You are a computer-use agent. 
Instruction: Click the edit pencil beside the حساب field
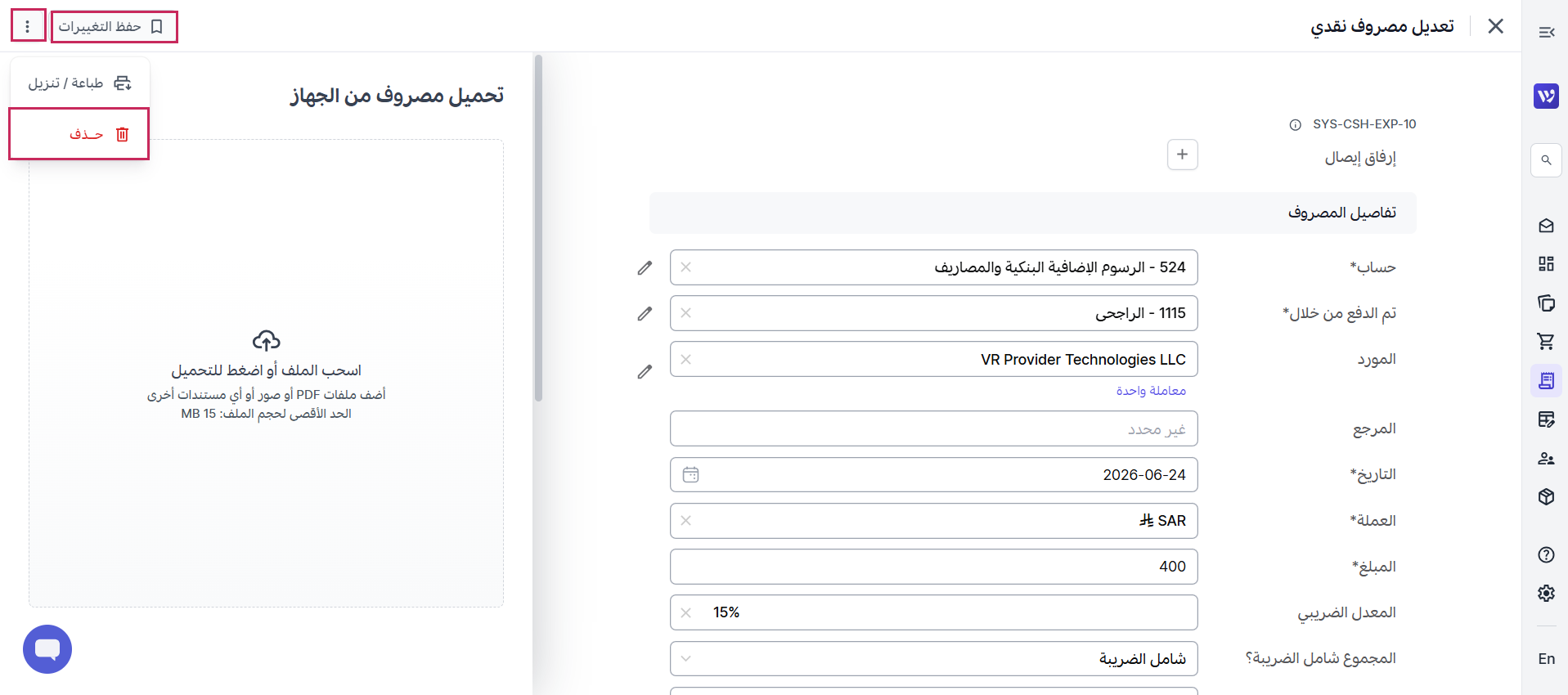(645, 267)
